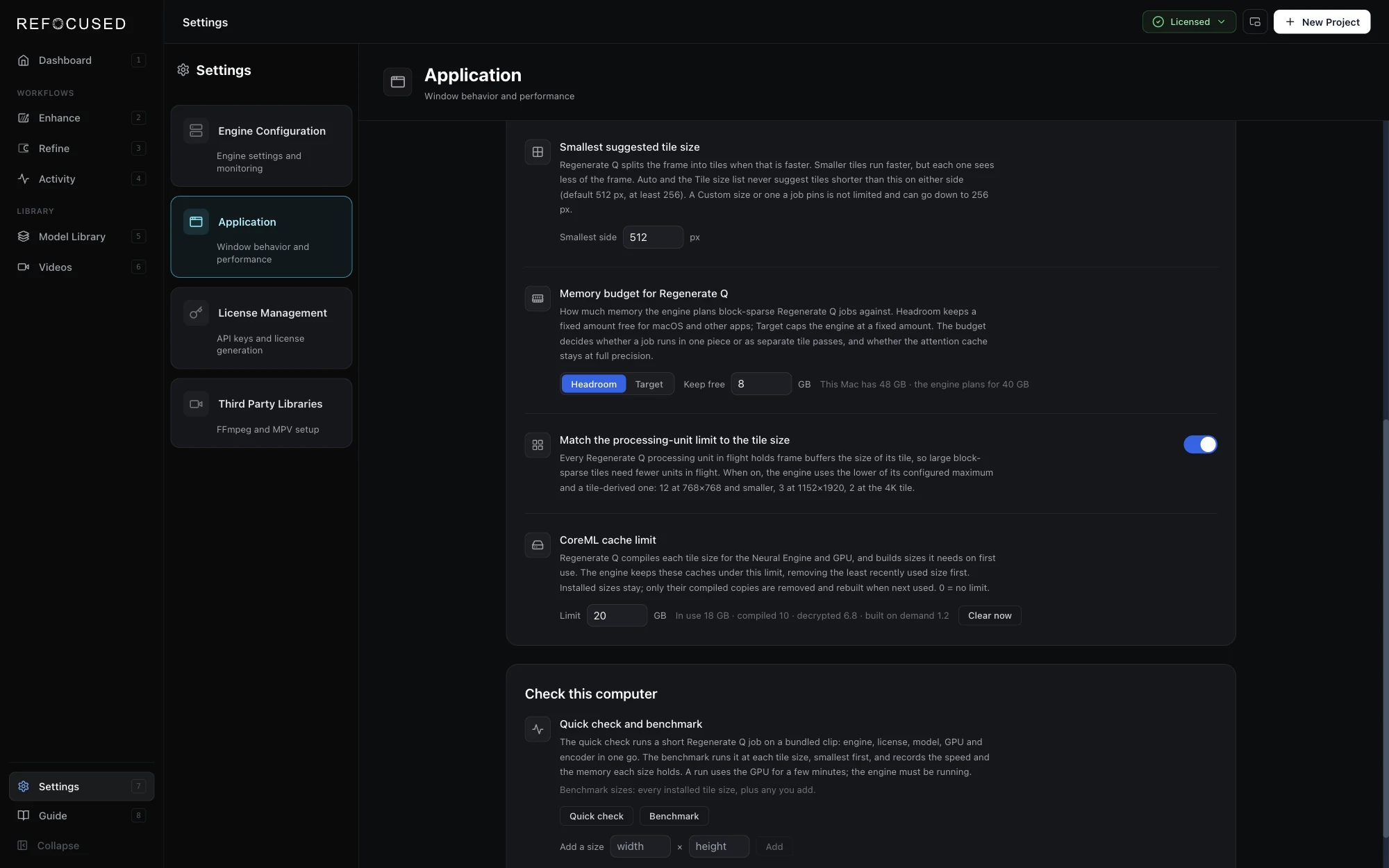Start a New Project
Image resolution: width=1389 pixels, height=868 pixels.
pos(1322,22)
